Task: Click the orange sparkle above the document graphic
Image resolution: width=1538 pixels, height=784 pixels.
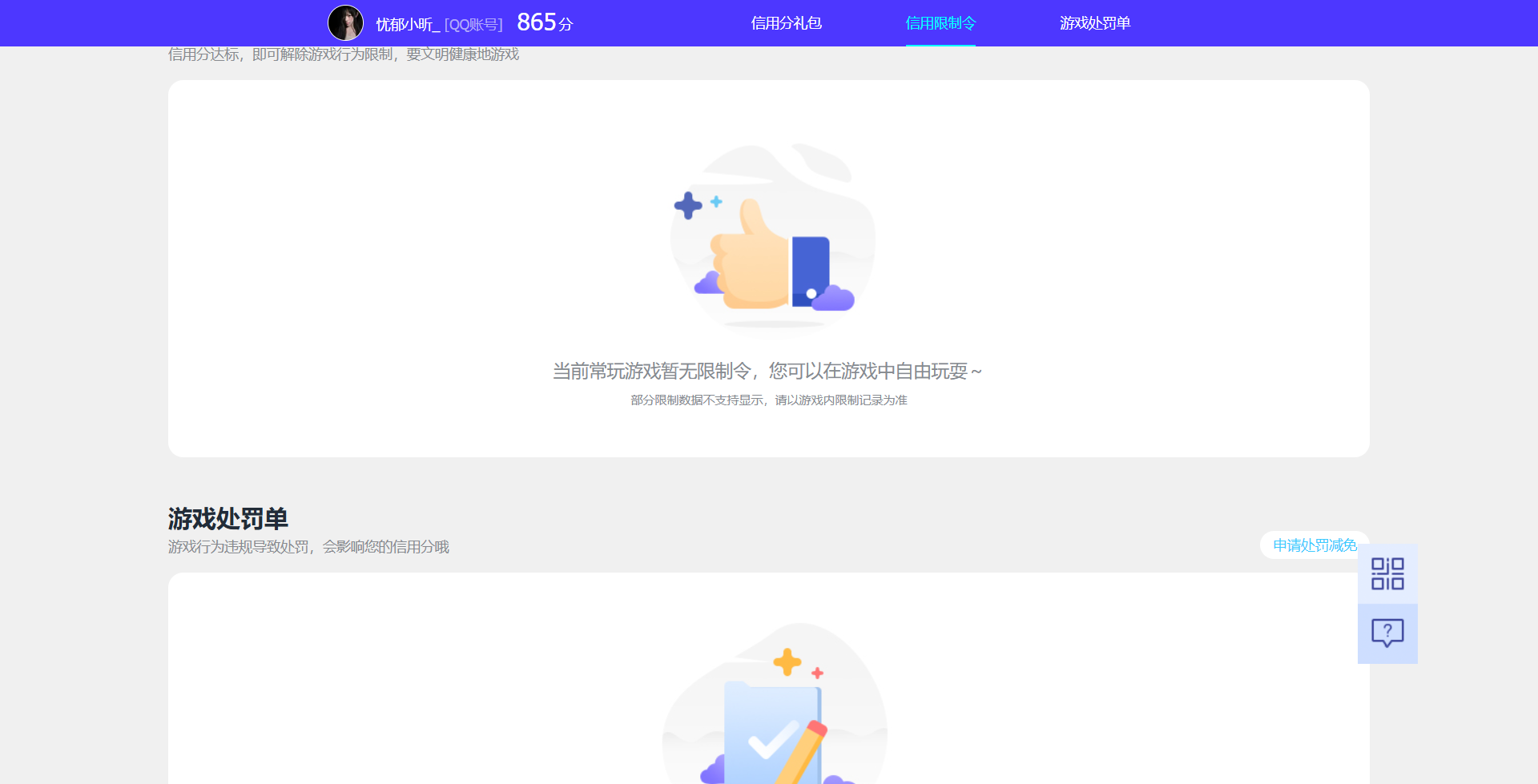Action: click(x=787, y=661)
